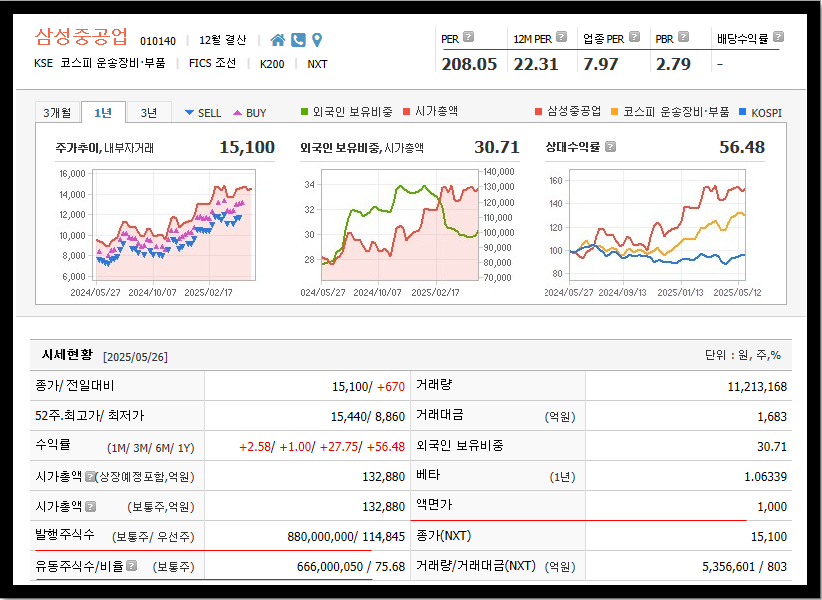Click the 삼성중공업 company name title
Screen dimensions: 822x600
pyautogui.click(x=81, y=37)
